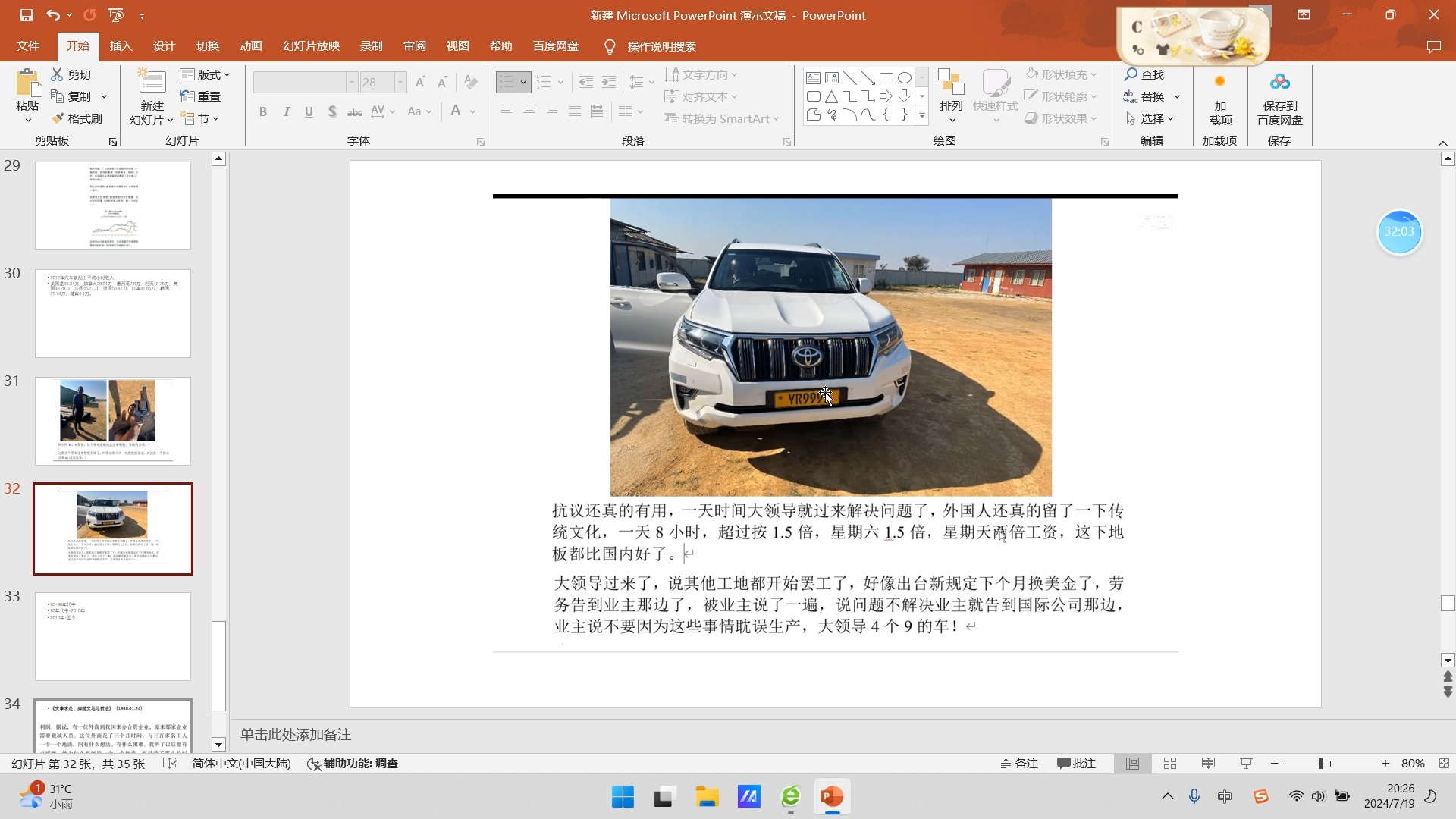Click the notes field below slide

[834, 734]
